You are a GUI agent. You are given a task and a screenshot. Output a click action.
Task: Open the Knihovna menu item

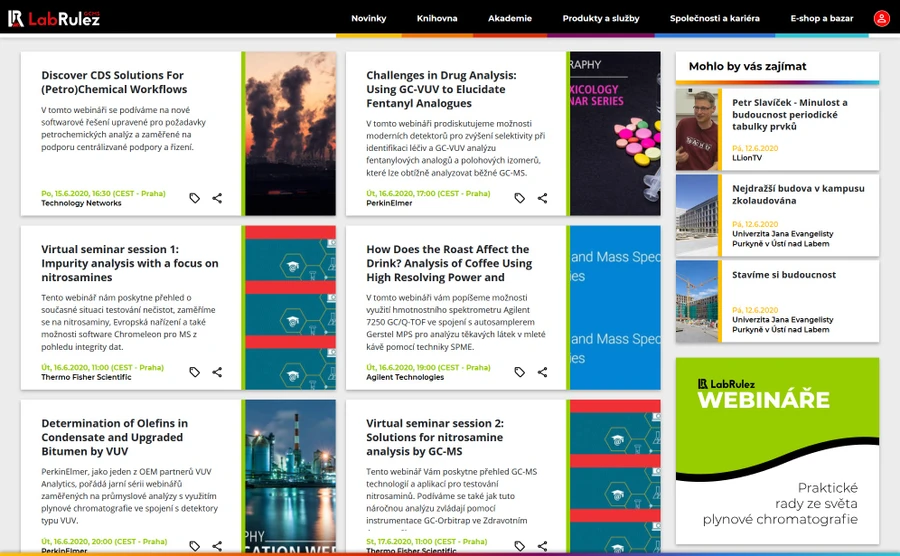[437, 18]
